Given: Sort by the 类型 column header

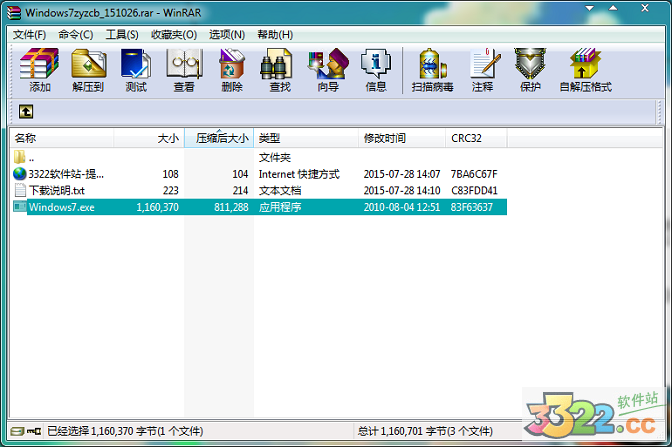Looking at the screenshot, I should coord(306,138).
